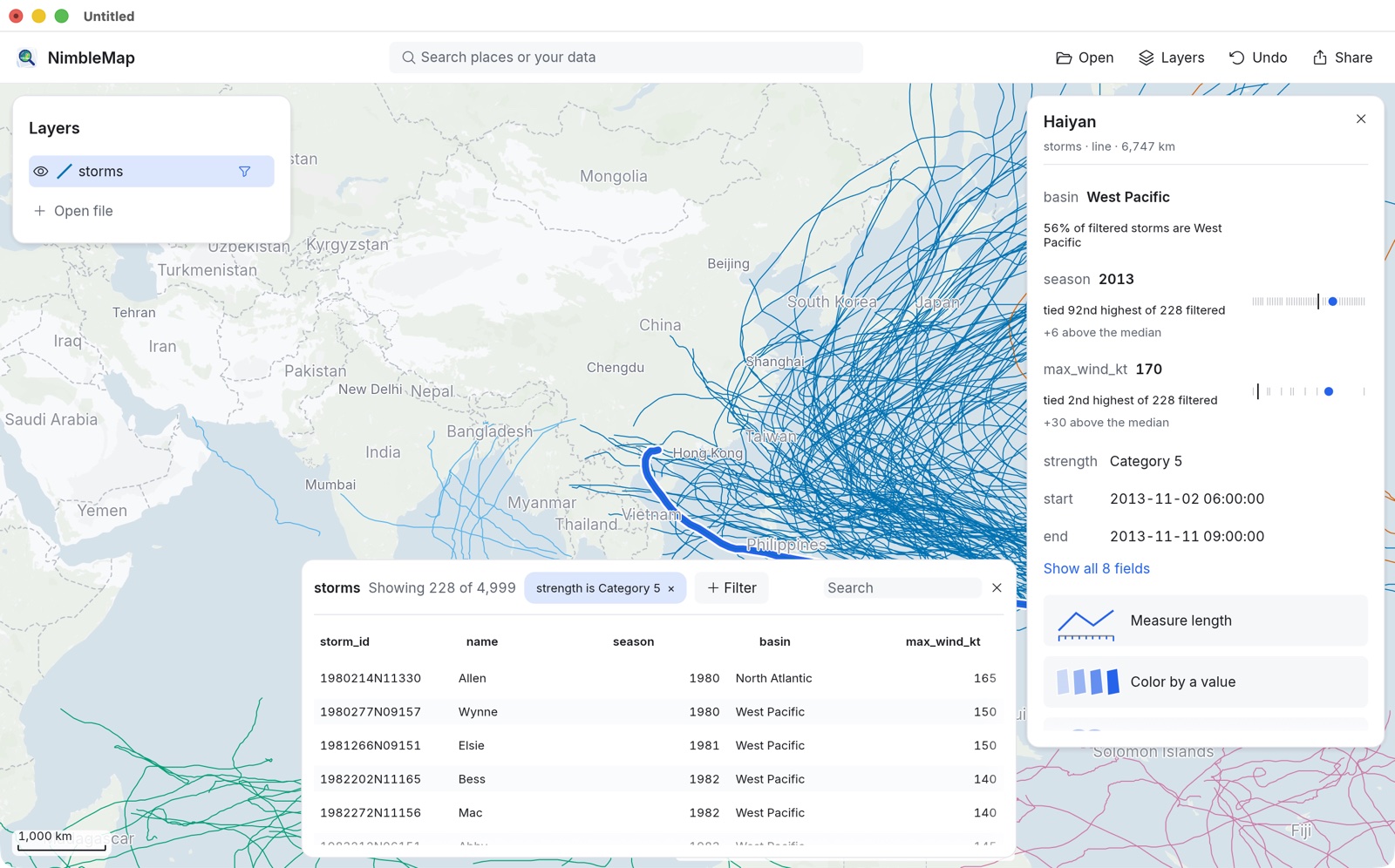
Task: Sort by the max_wind_kt column header
Action: point(942,641)
